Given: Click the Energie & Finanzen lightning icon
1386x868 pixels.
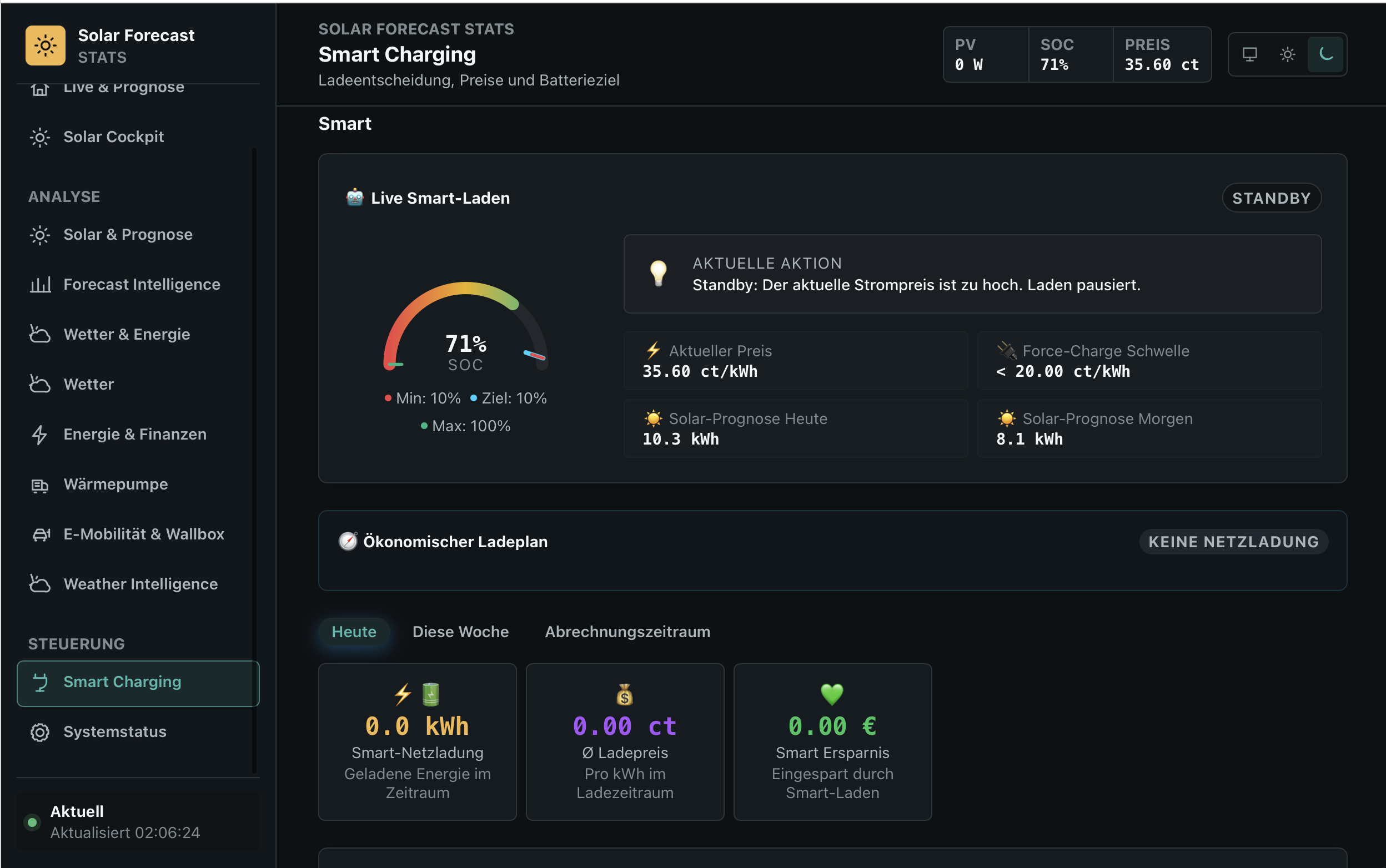Looking at the screenshot, I should pos(39,435).
